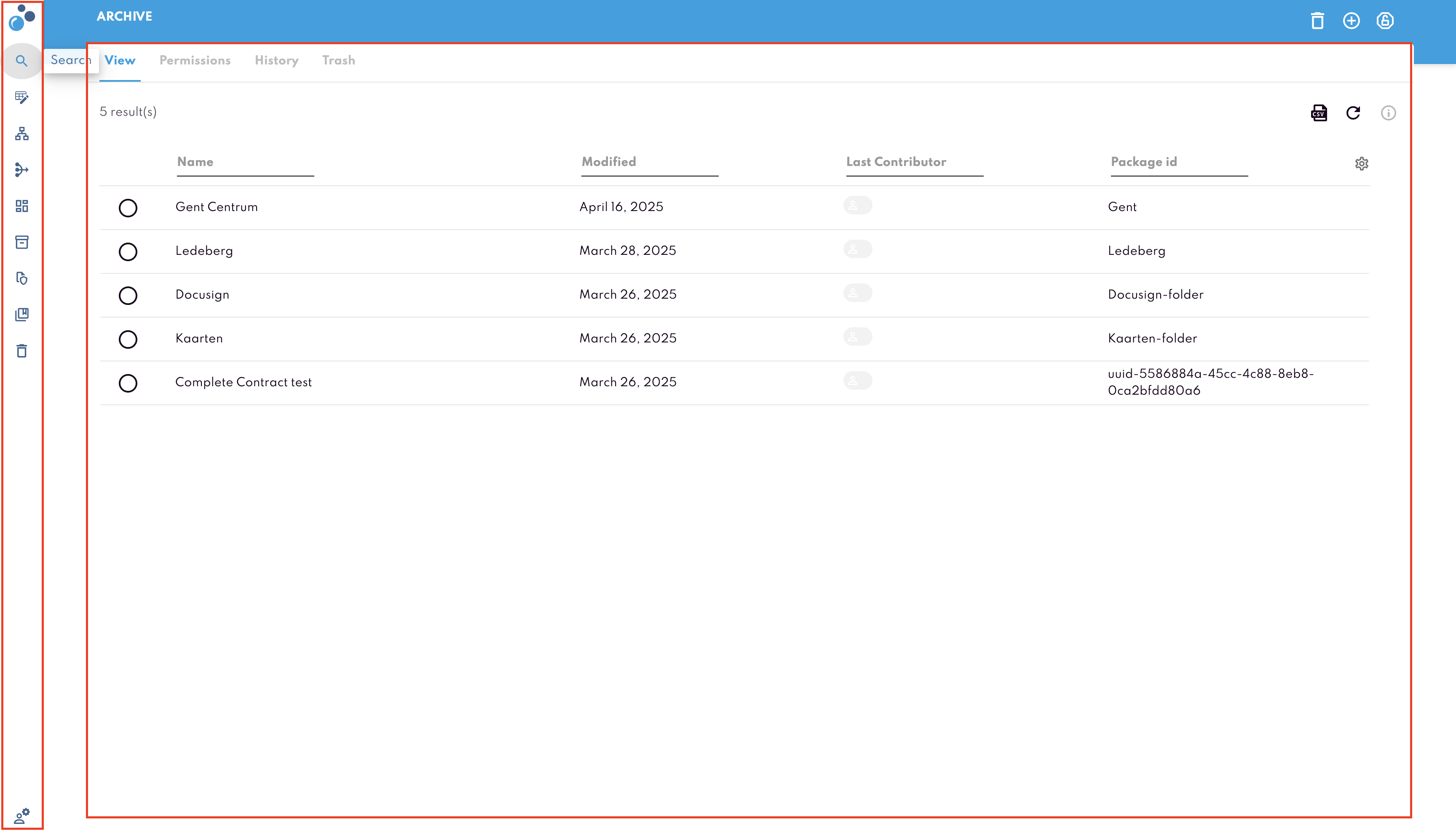Click the 'Kaarten-folder' package id cell
Image resolution: width=1456 pixels, height=834 pixels.
(x=1152, y=339)
